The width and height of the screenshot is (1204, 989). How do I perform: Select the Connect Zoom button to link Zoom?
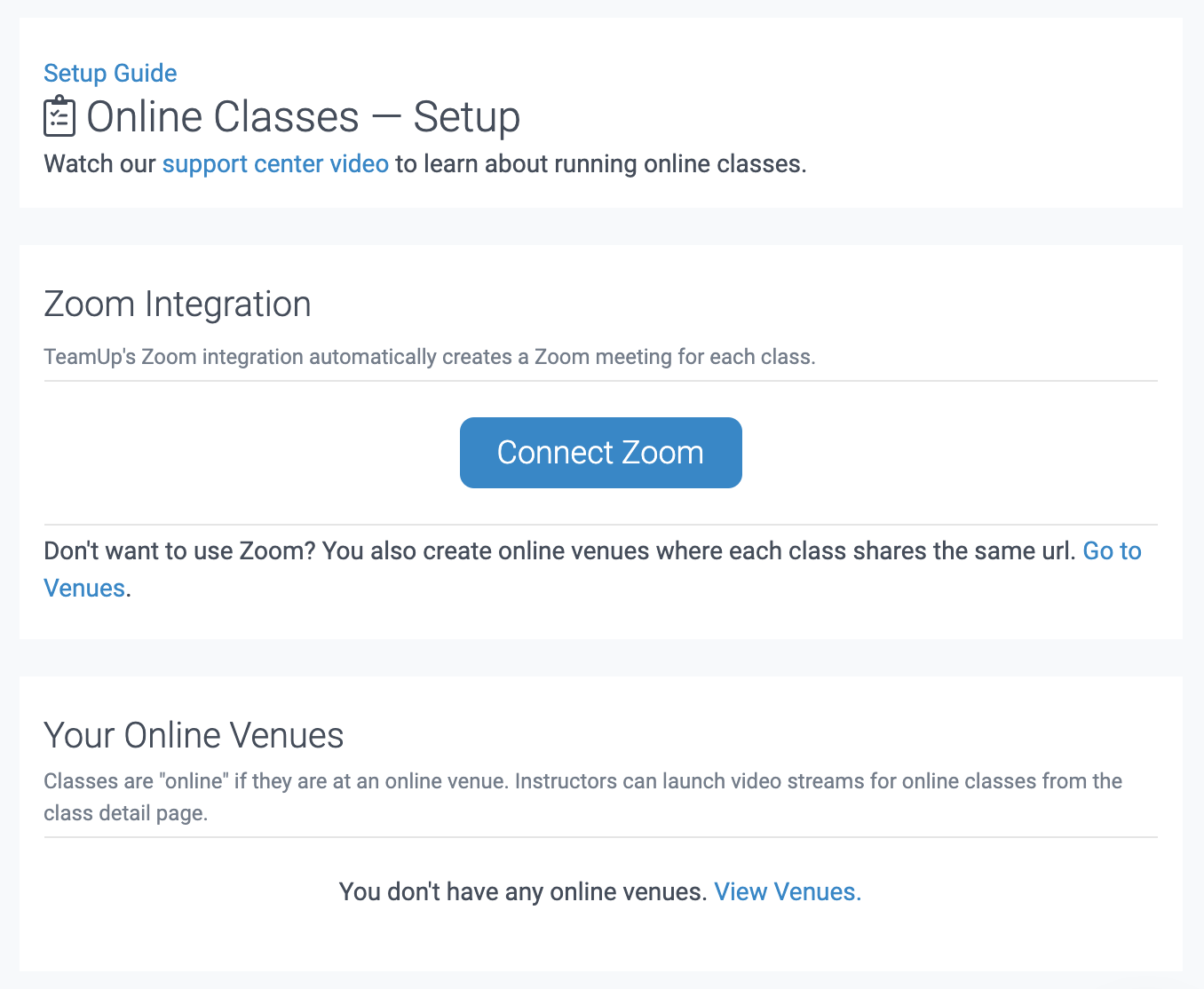[x=600, y=452]
